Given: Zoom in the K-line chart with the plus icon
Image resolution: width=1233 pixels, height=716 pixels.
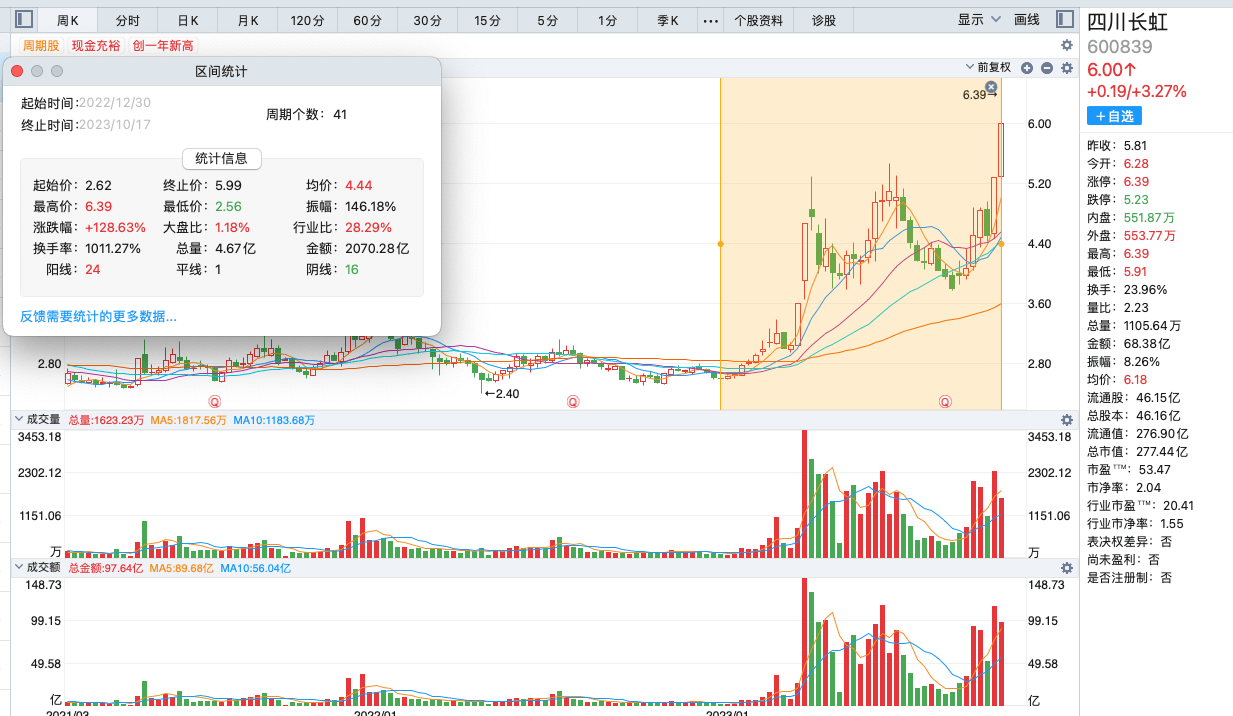Looking at the screenshot, I should pos(1027,67).
